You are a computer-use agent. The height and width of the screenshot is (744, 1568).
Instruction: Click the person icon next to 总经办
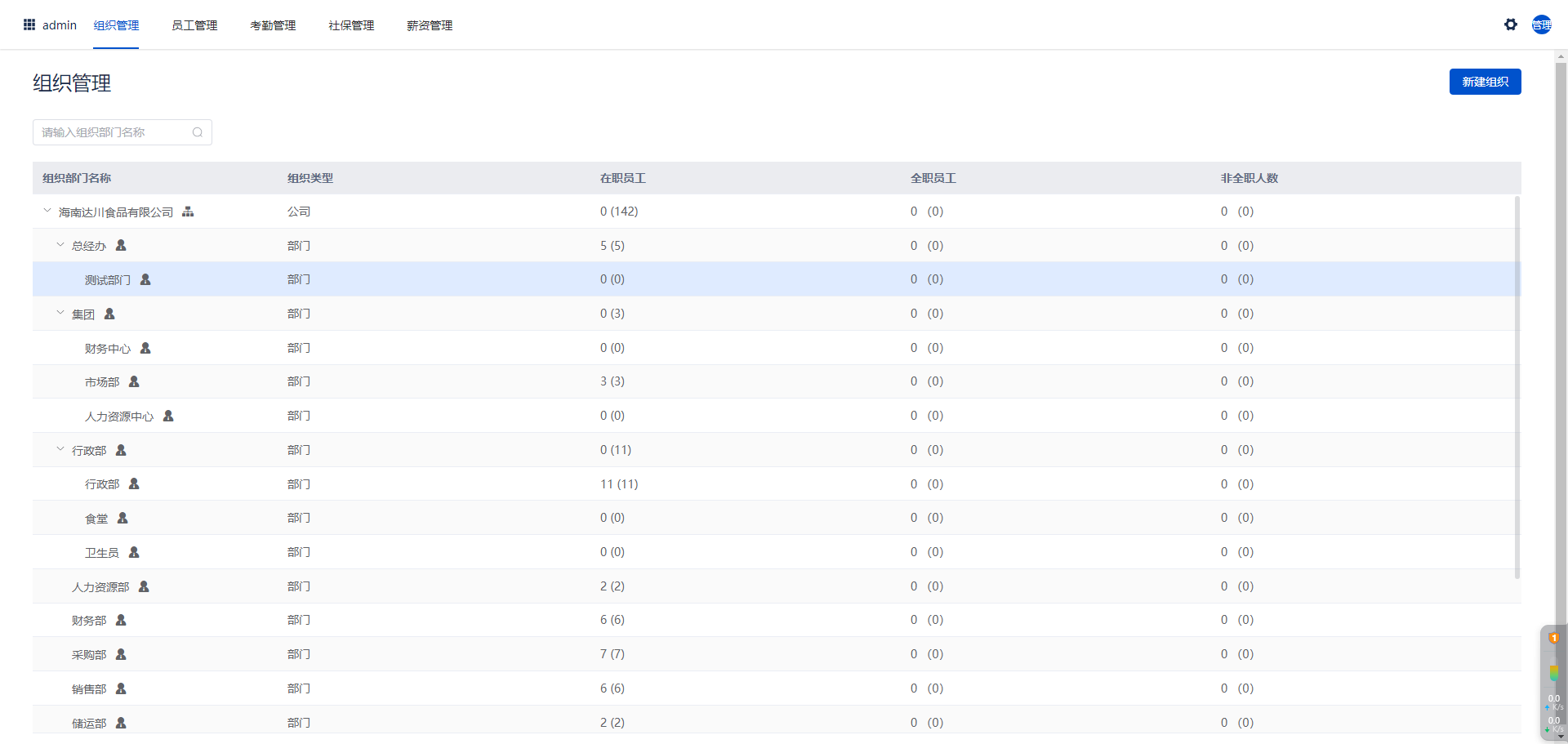[121, 245]
